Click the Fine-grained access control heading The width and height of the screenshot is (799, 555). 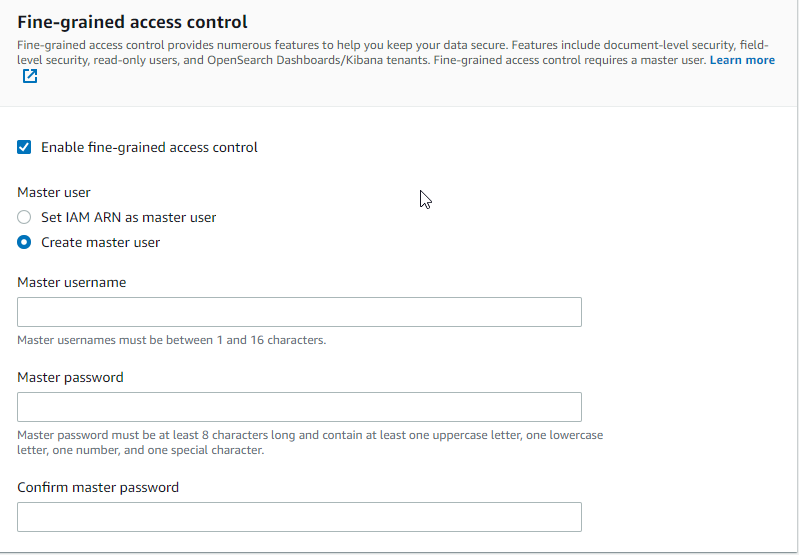(x=132, y=22)
